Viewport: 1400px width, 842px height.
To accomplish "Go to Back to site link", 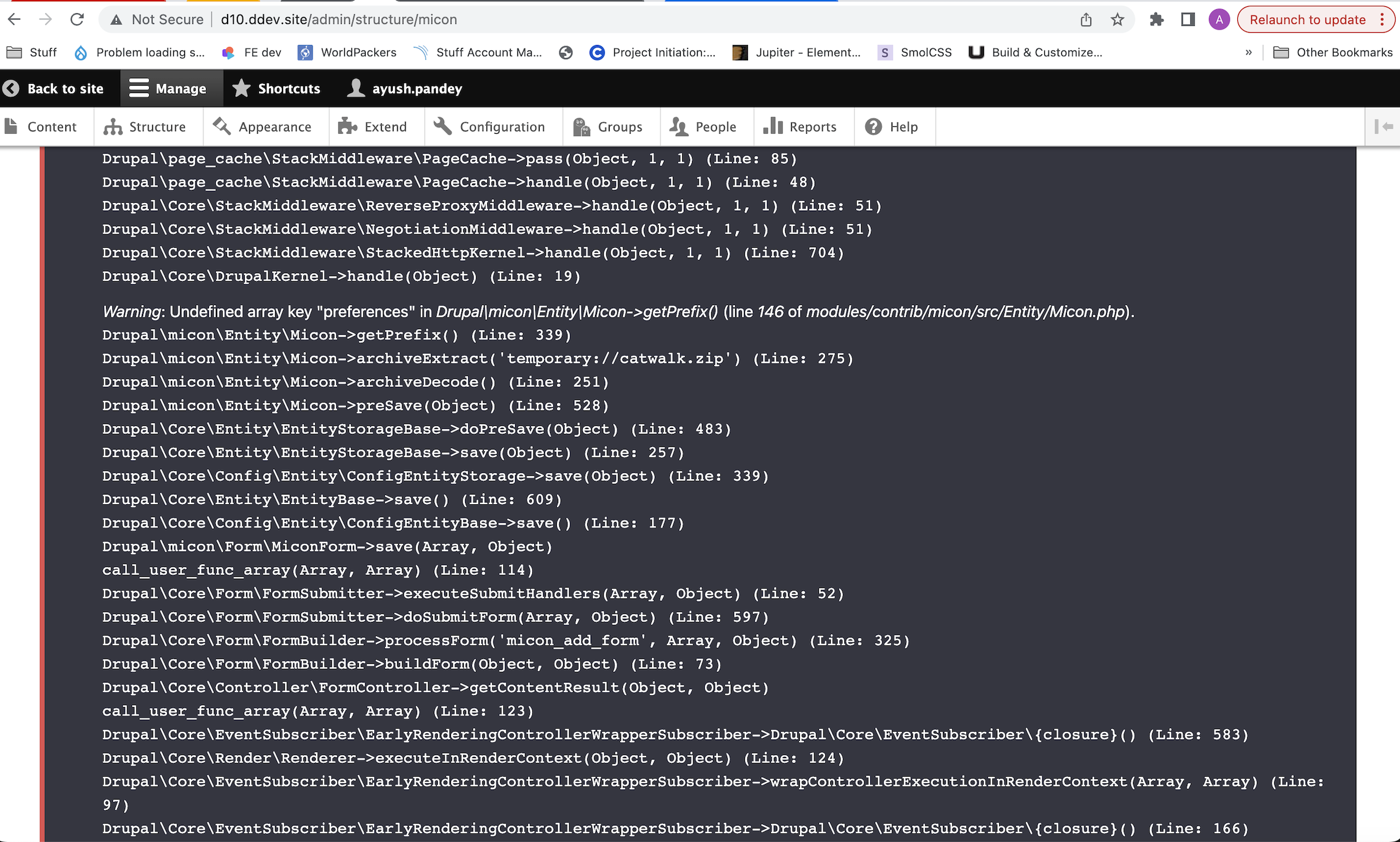I will point(57,88).
